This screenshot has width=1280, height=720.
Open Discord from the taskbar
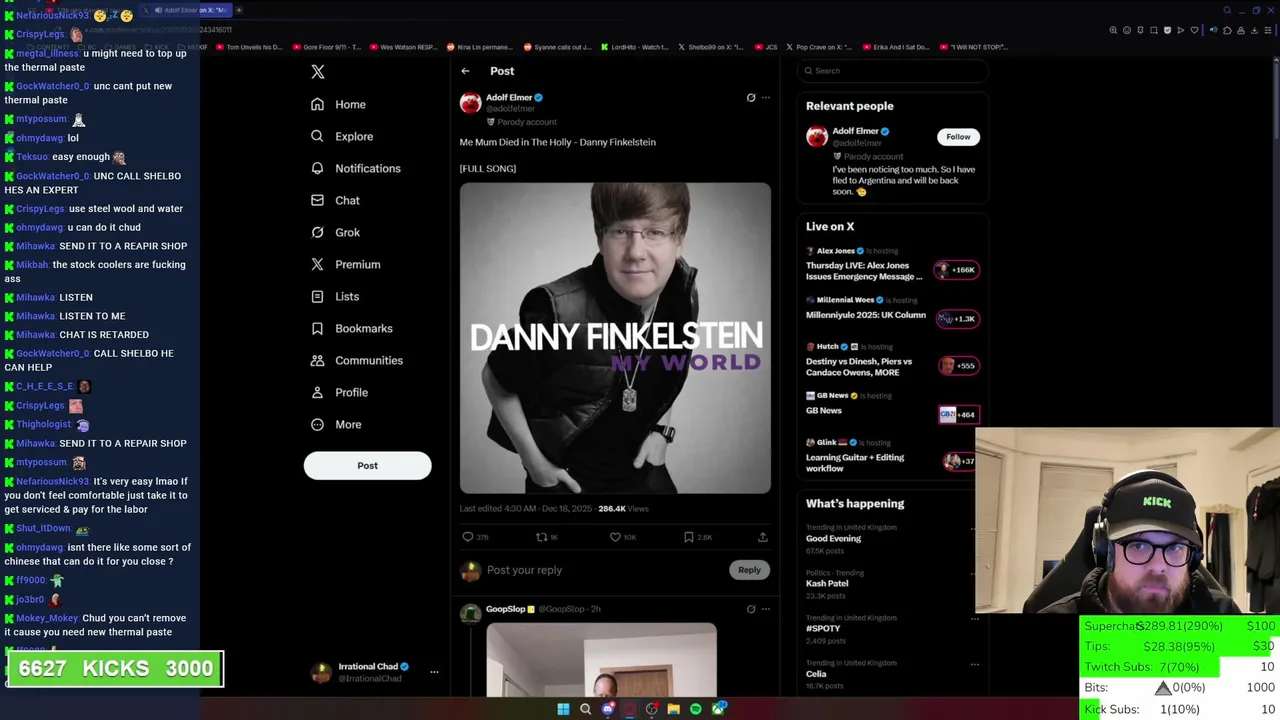pyautogui.click(x=607, y=709)
